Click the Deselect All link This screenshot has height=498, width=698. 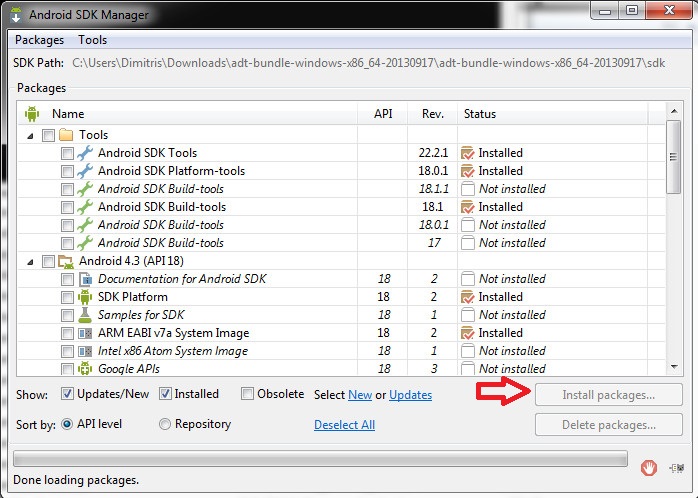pyautogui.click(x=345, y=425)
